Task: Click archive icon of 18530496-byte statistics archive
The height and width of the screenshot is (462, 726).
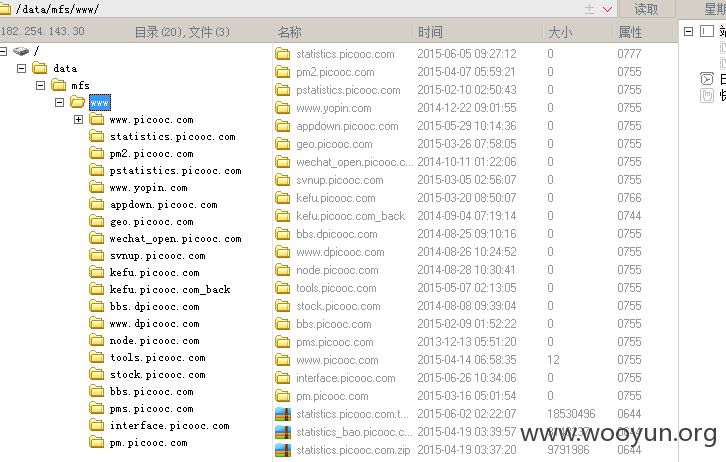Action: (282, 414)
